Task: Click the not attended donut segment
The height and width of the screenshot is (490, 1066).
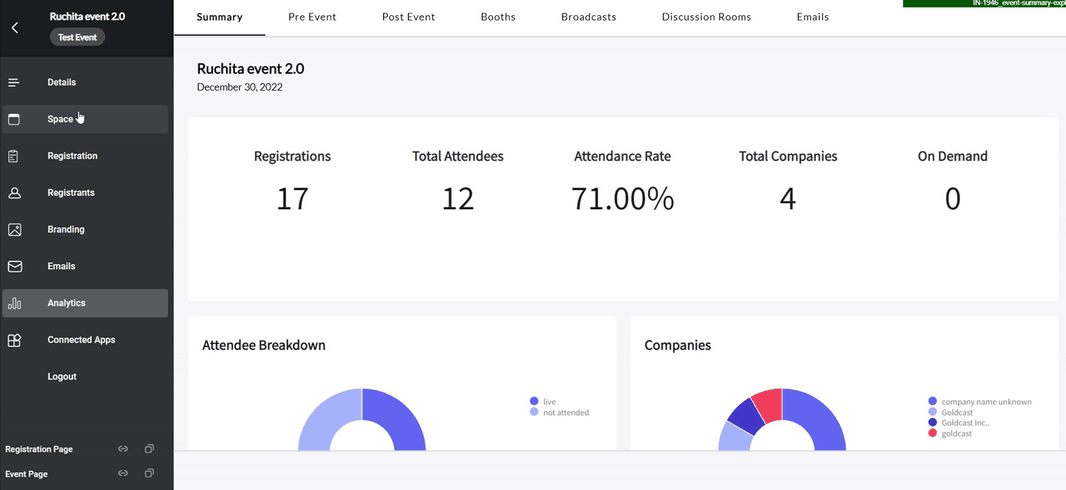Action: tap(326, 421)
